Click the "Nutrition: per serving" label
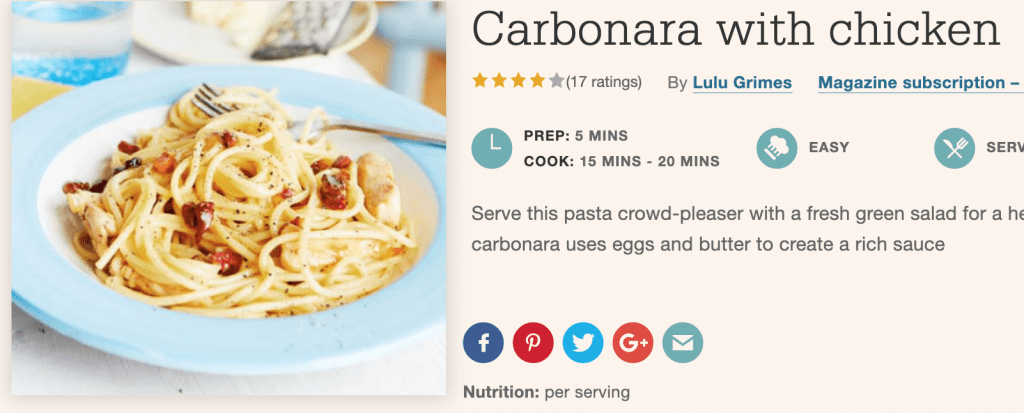Viewport: 1024px width, 413px height. pos(546,393)
